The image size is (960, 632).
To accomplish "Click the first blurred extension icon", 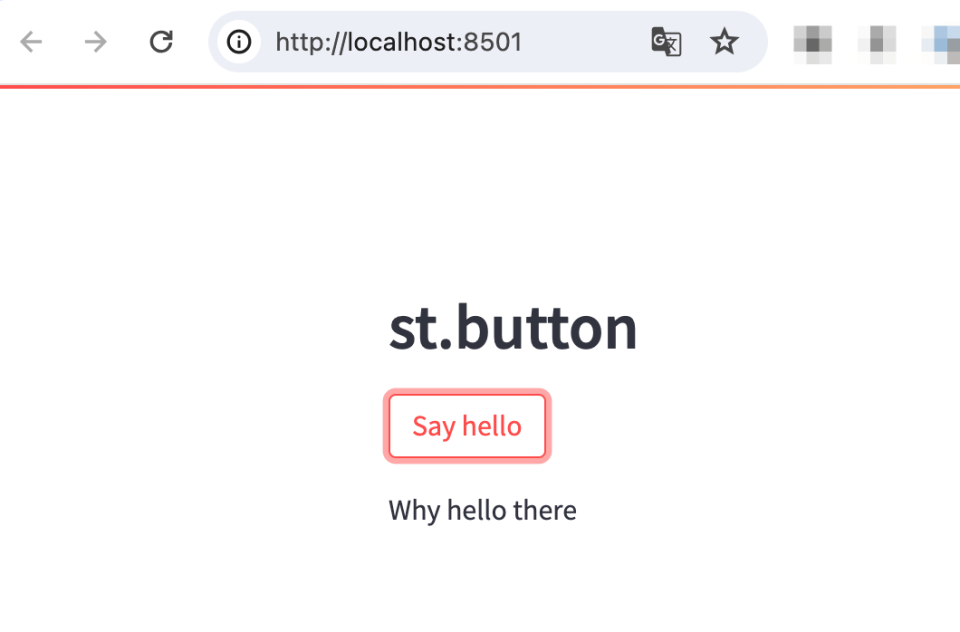I will (812, 42).
